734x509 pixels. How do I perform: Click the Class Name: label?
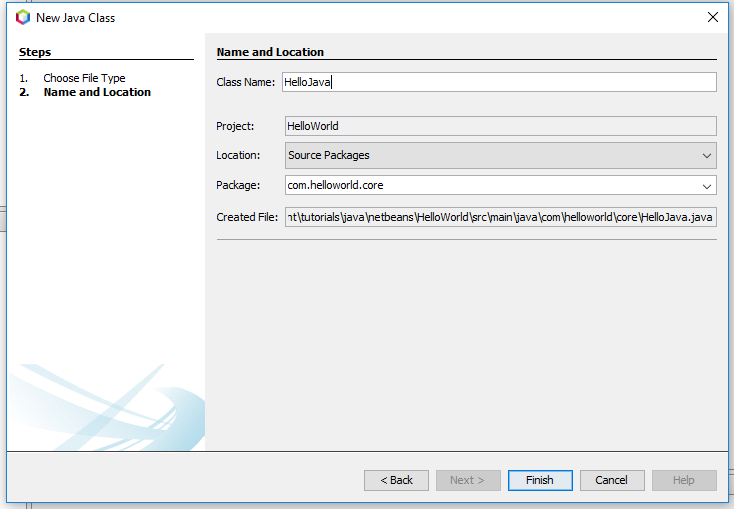(245, 82)
